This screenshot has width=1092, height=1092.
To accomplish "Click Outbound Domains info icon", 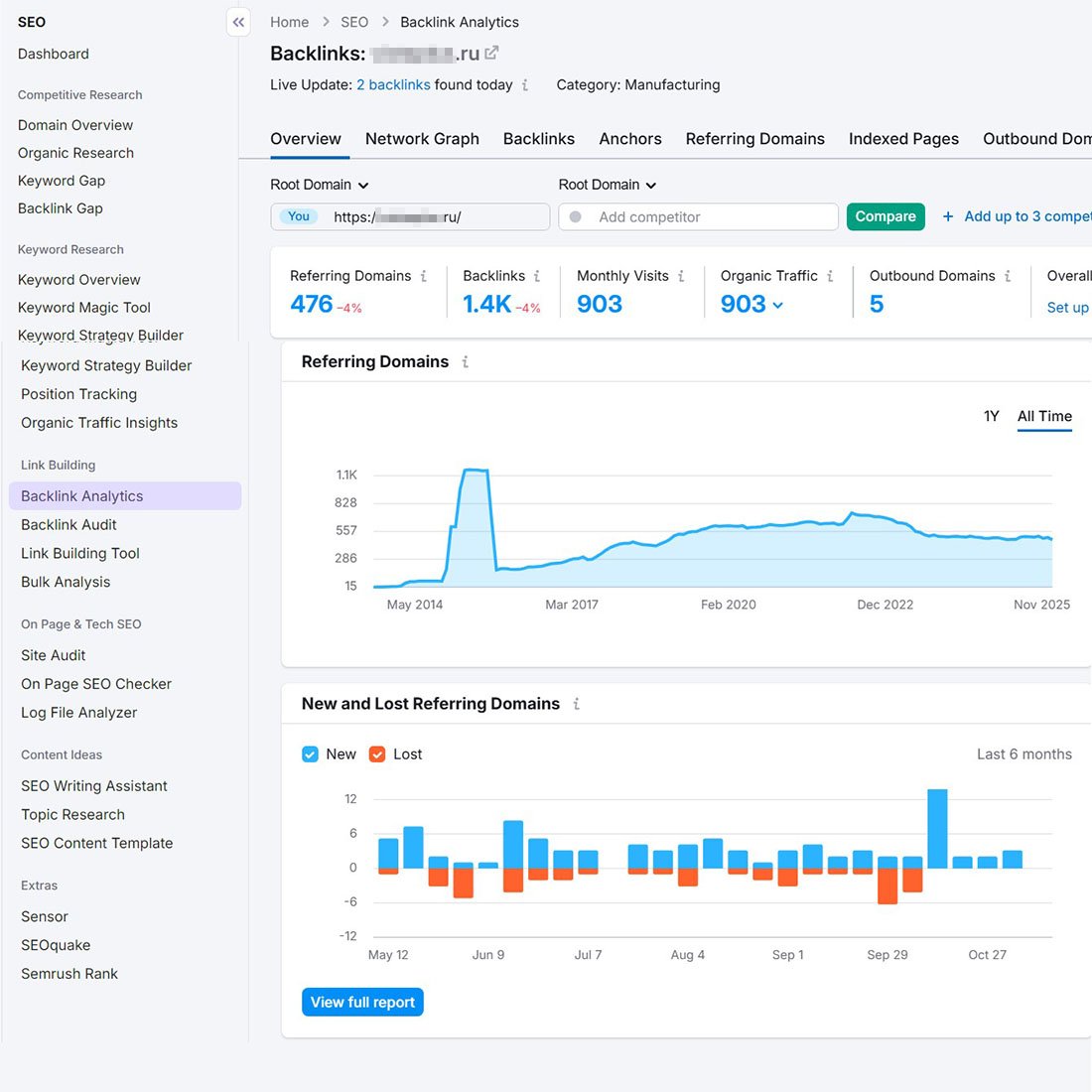I will point(1008,276).
